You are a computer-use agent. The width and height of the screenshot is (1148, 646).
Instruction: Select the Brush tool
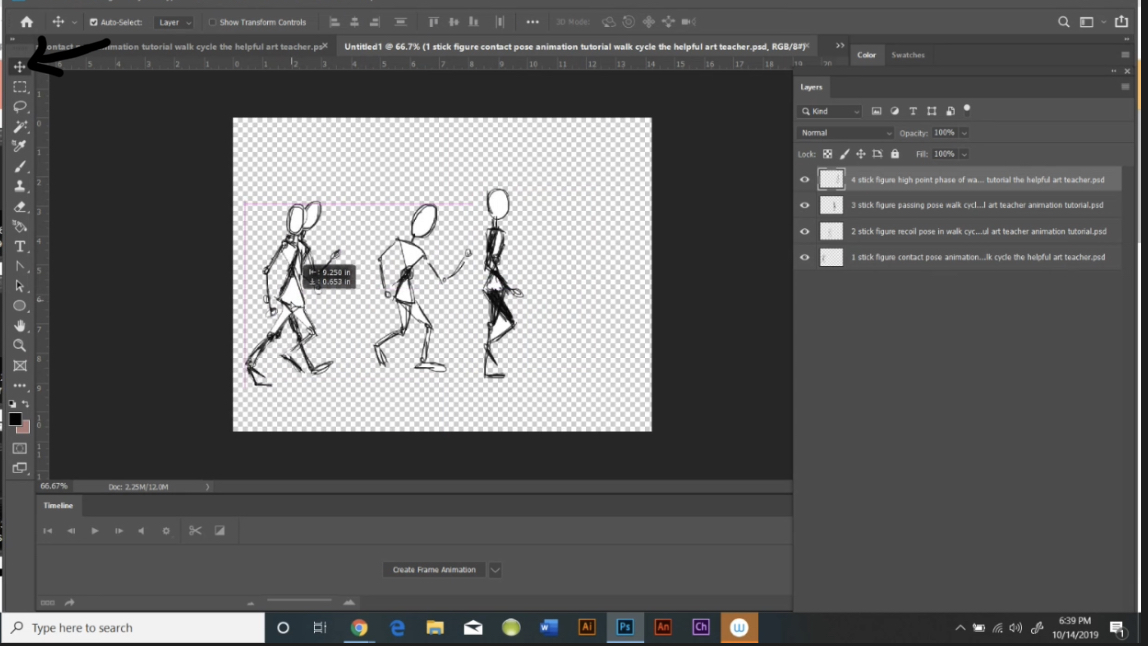click(20, 166)
